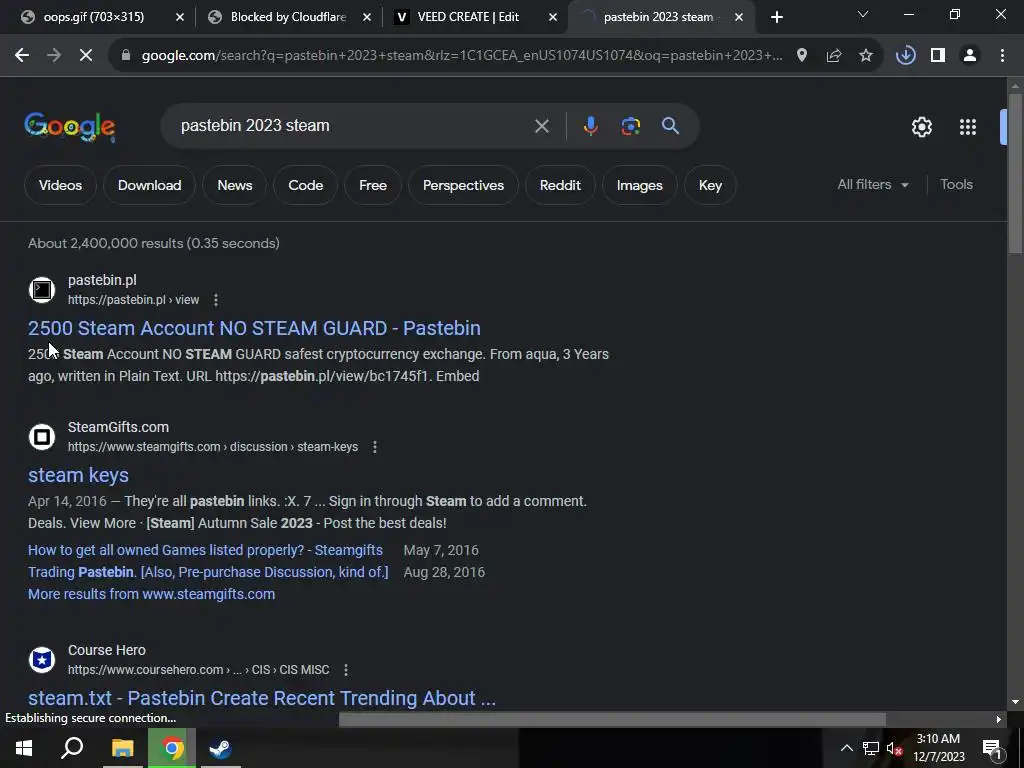This screenshot has height=768, width=1024.
Task: Open Steam from the taskbar
Action: click(x=220, y=748)
